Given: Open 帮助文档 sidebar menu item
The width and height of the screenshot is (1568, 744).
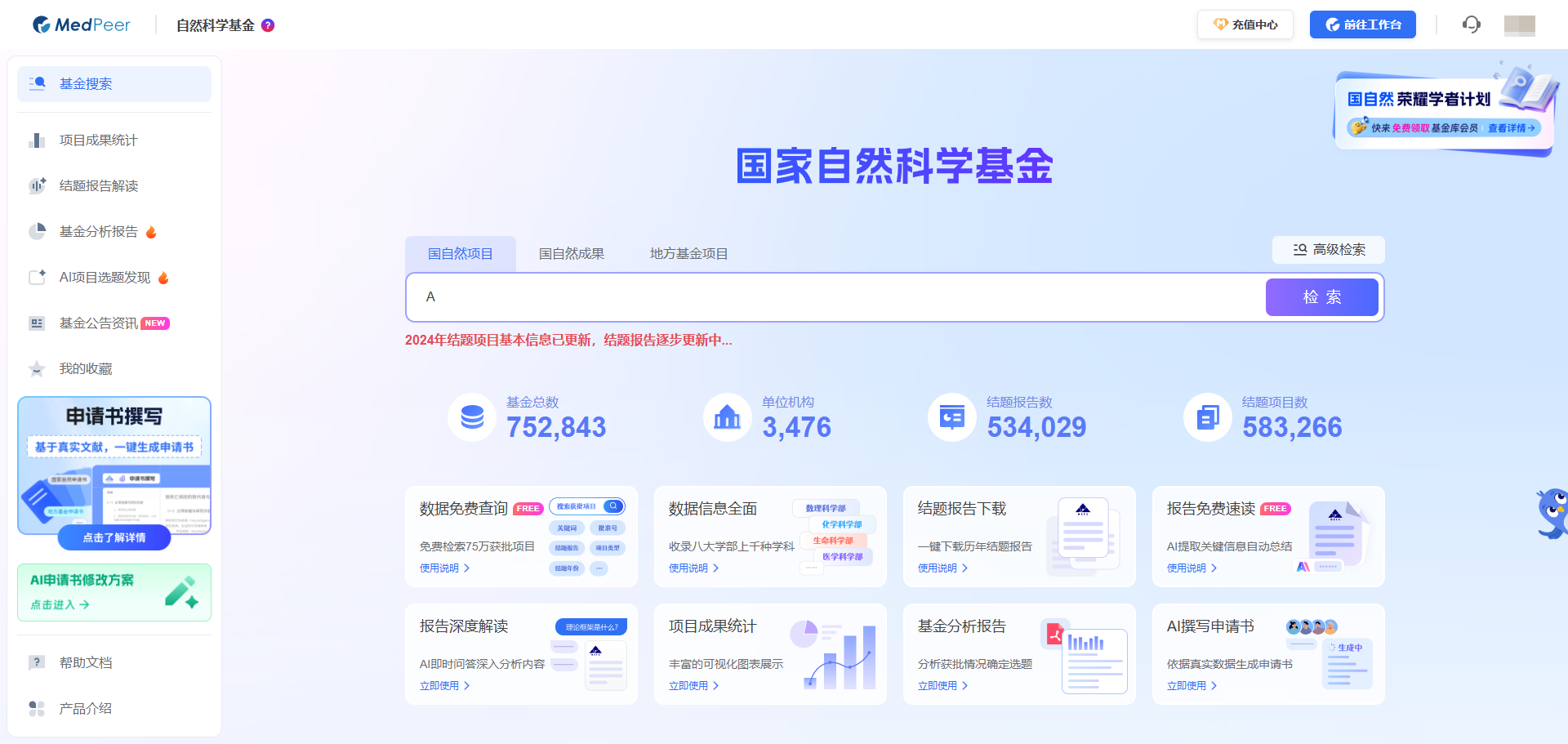Looking at the screenshot, I should click(x=114, y=663).
